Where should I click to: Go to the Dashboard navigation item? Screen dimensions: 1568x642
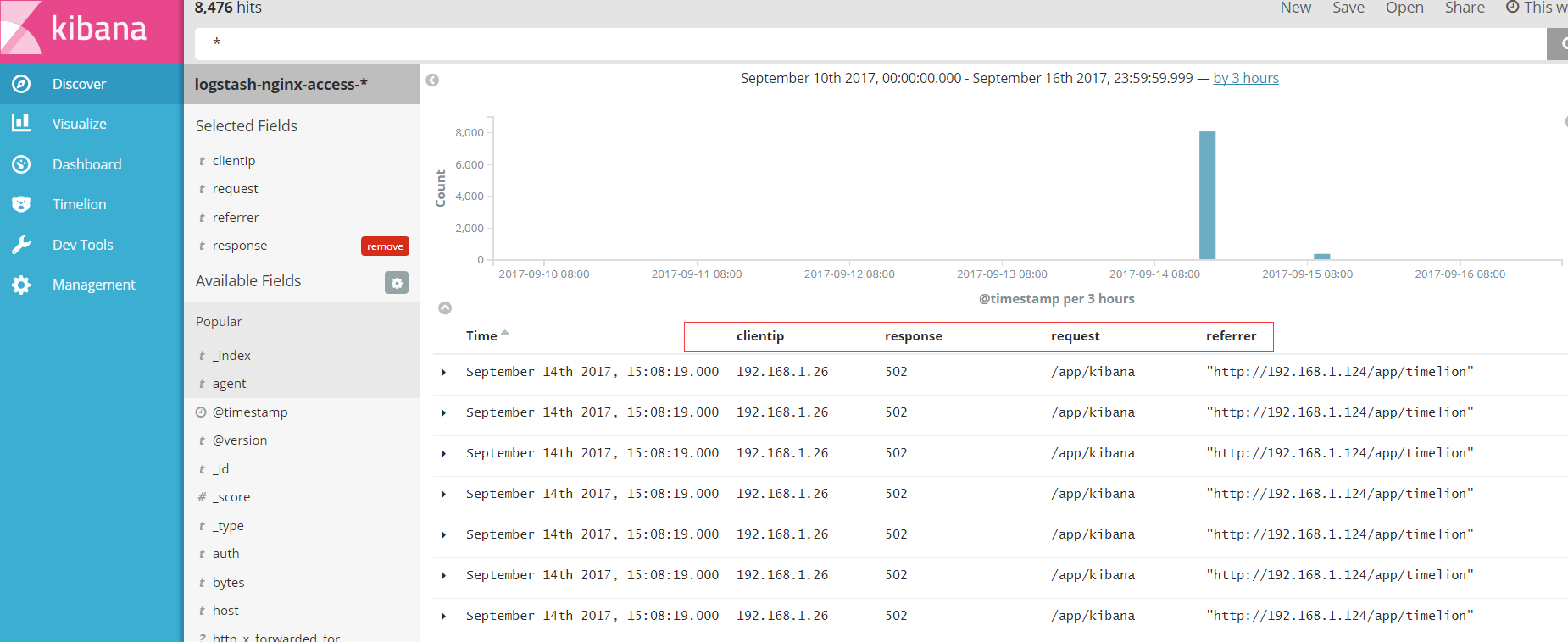pyautogui.click(x=92, y=164)
